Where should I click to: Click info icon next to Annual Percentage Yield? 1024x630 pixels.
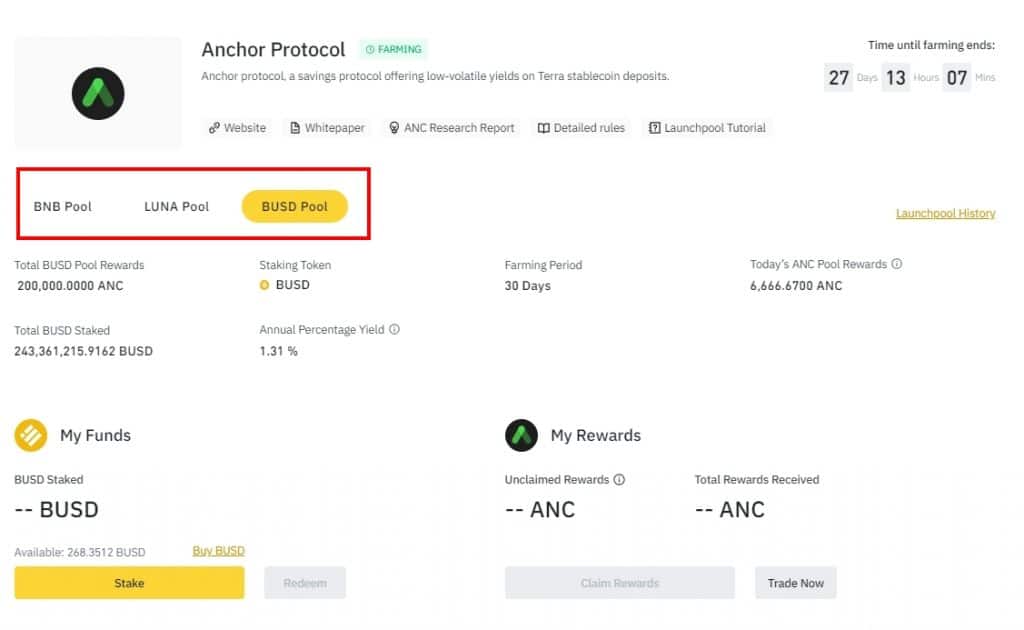tap(394, 329)
